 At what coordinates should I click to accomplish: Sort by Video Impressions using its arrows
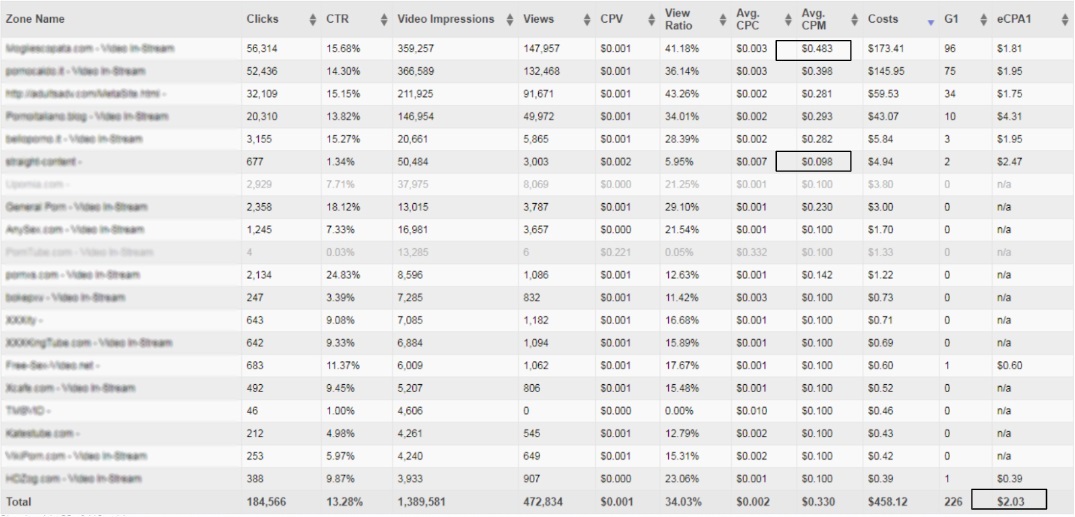pyautogui.click(x=508, y=19)
